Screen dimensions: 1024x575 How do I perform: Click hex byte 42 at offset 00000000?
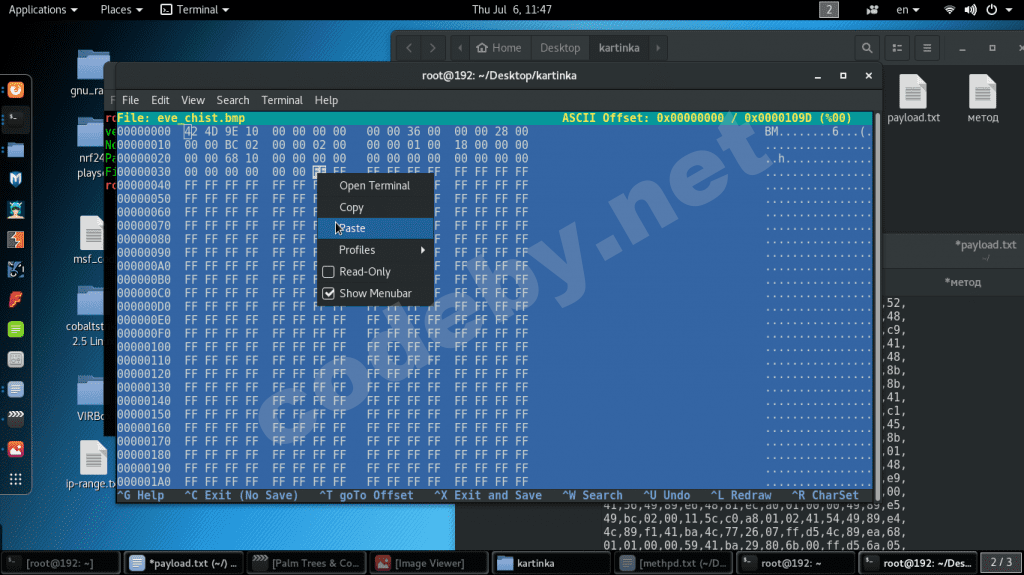point(190,131)
